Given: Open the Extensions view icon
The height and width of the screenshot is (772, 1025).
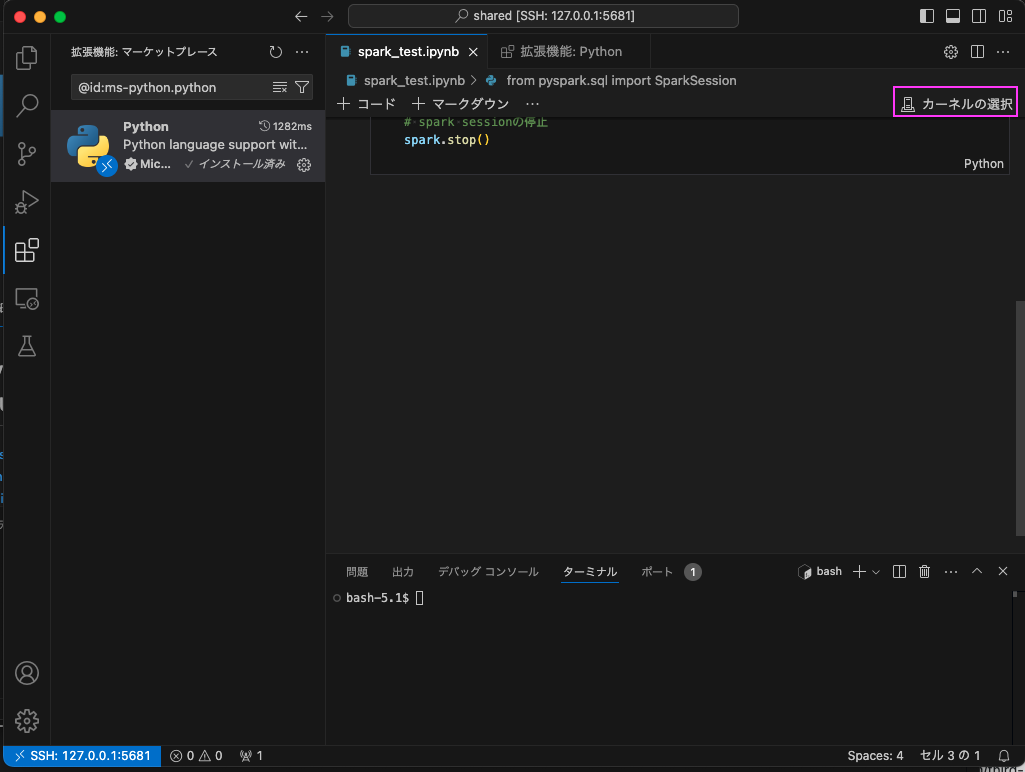Looking at the screenshot, I should pyautogui.click(x=27, y=250).
